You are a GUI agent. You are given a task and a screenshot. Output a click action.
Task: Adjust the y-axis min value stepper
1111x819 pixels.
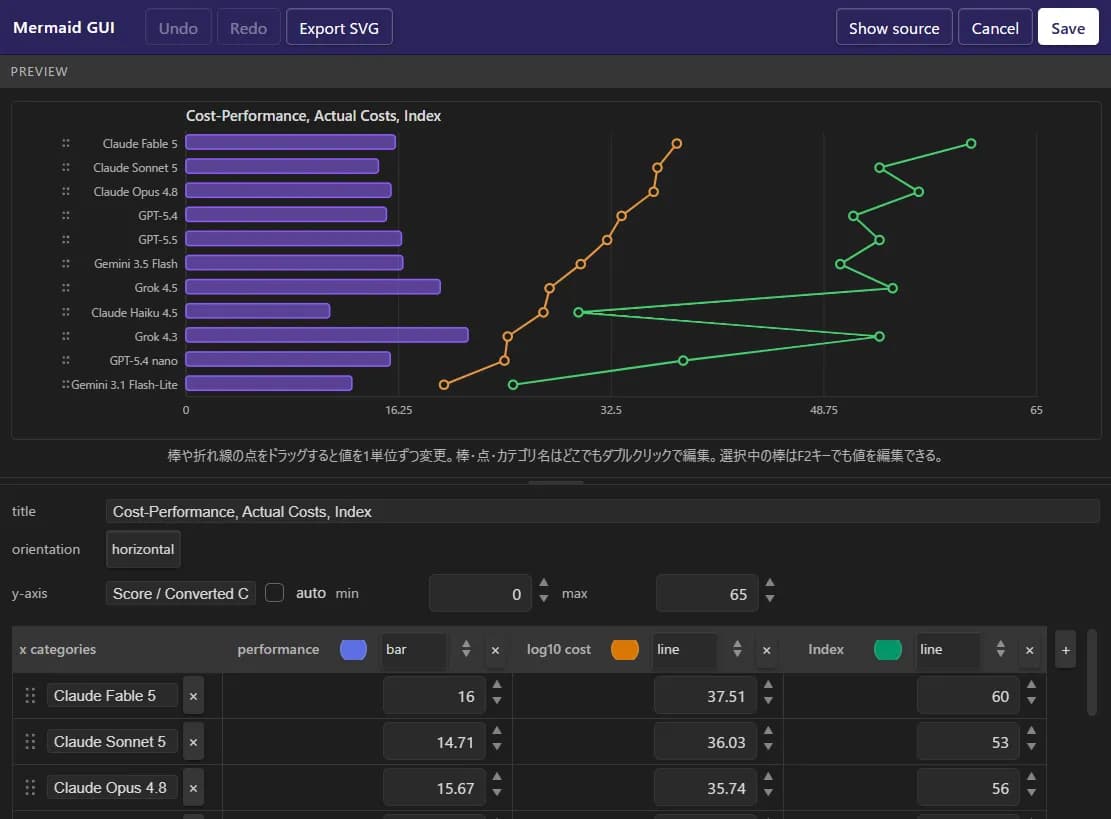[x=543, y=590]
